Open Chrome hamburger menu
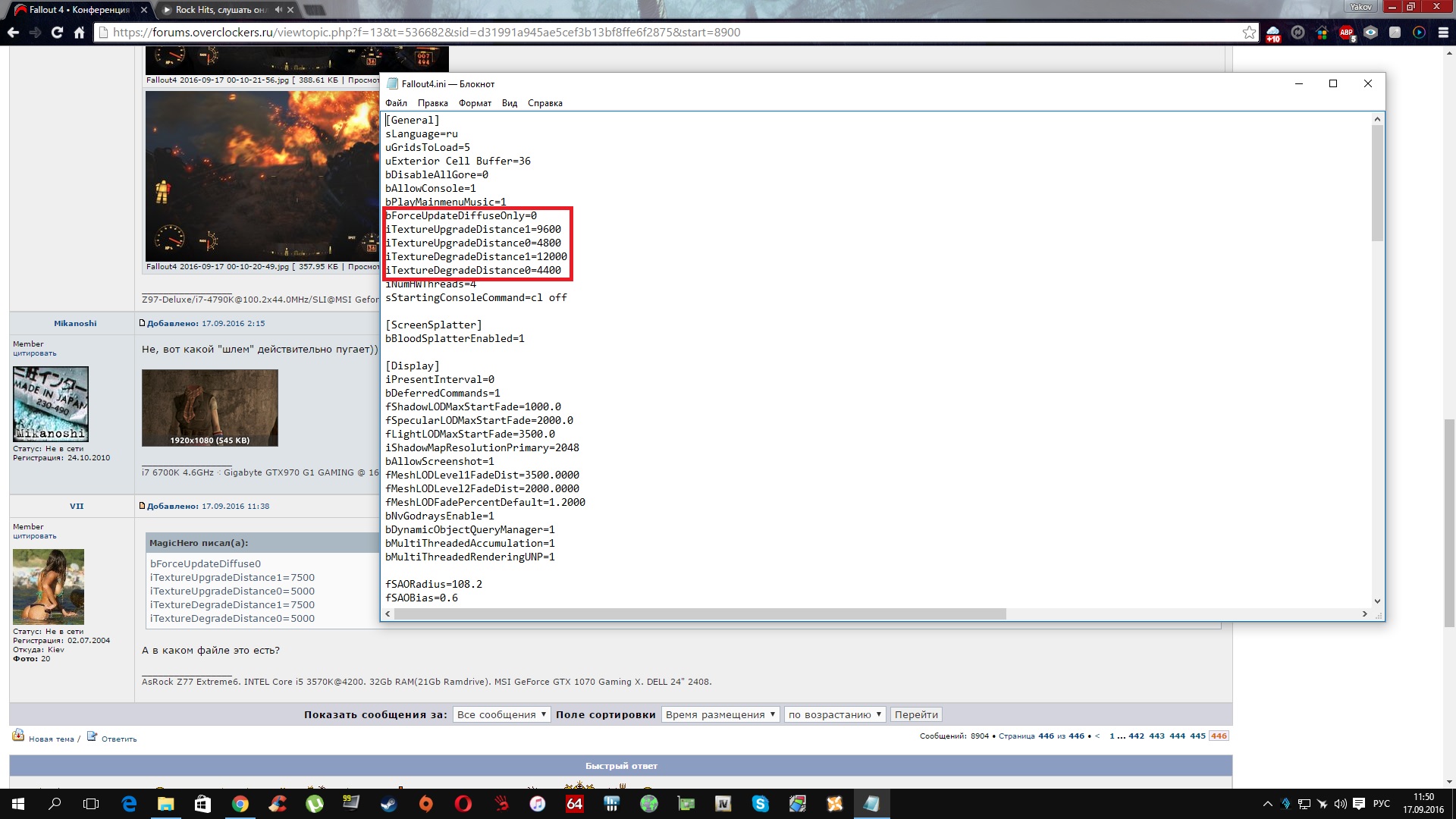 1443,33
